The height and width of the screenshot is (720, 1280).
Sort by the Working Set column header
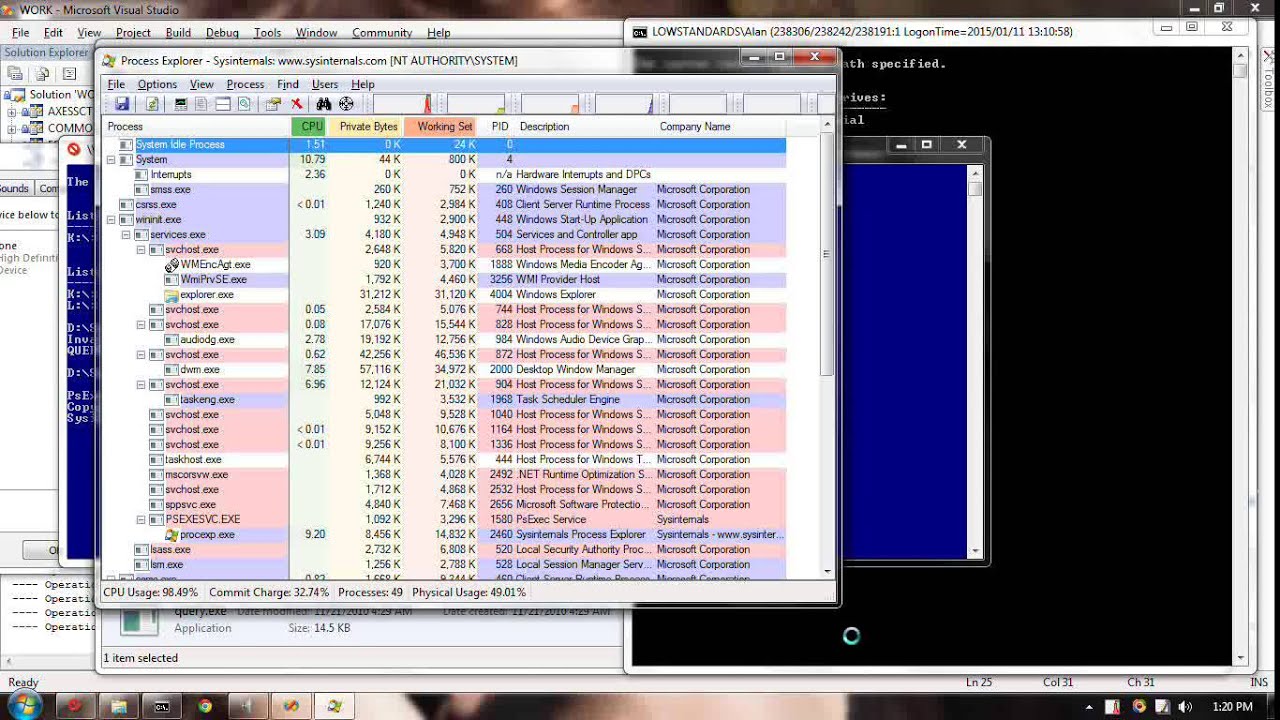click(442, 127)
